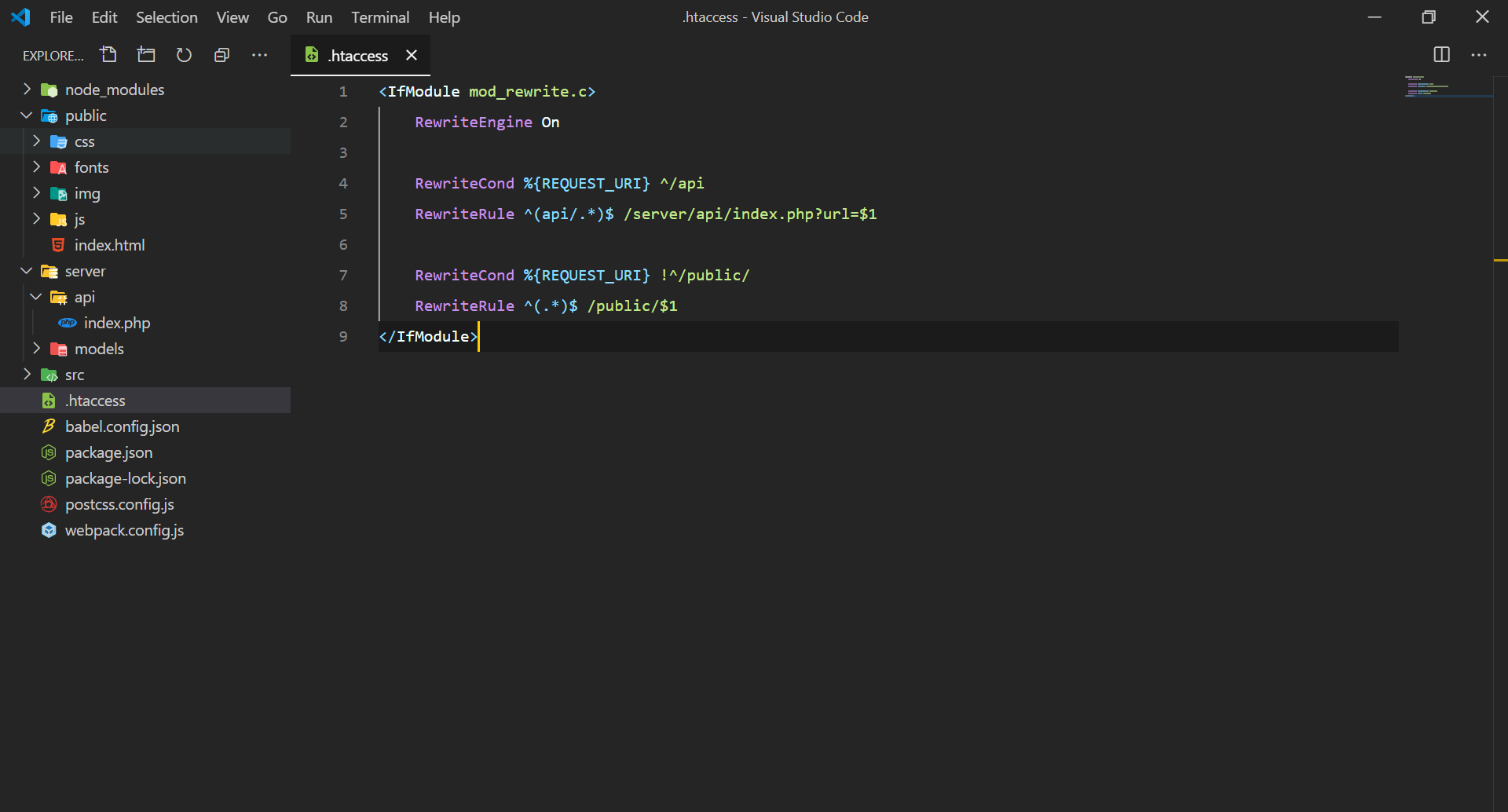Click the Node icon beside package.json

pos(49,452)
